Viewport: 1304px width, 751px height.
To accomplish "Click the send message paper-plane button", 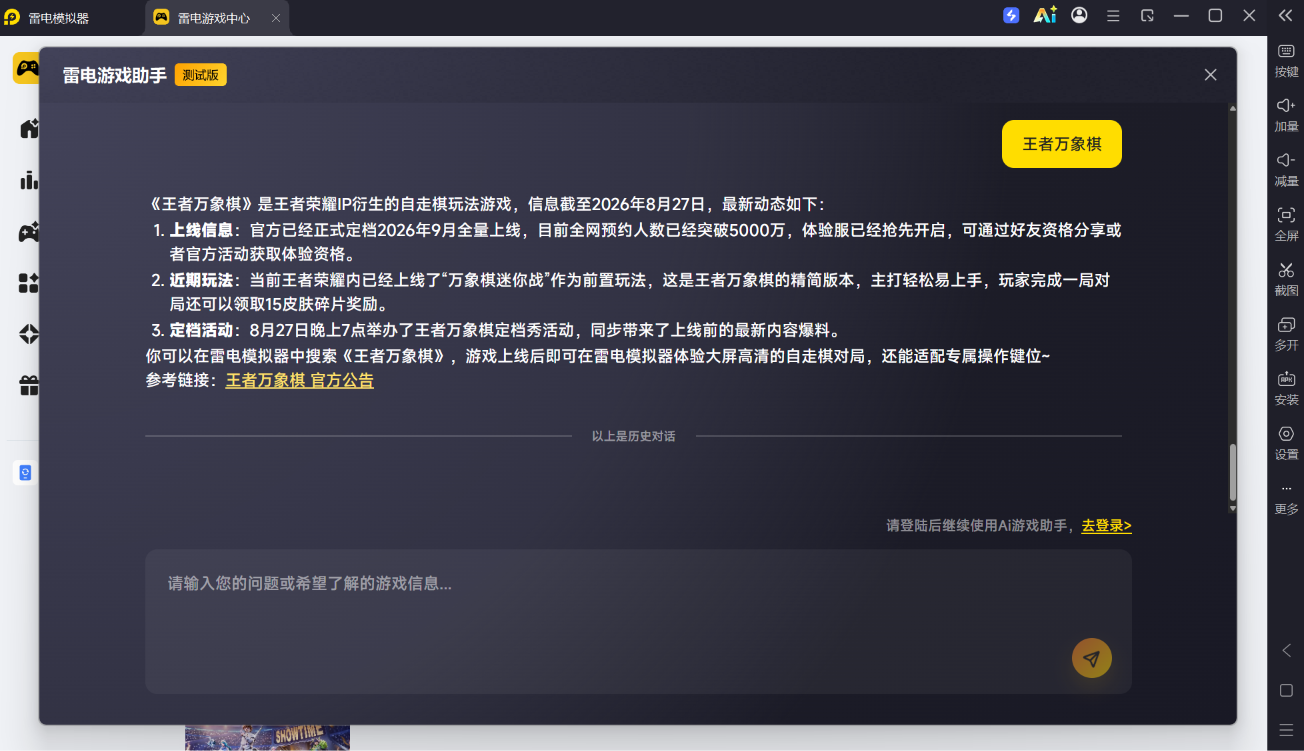I will (1092, 658).
